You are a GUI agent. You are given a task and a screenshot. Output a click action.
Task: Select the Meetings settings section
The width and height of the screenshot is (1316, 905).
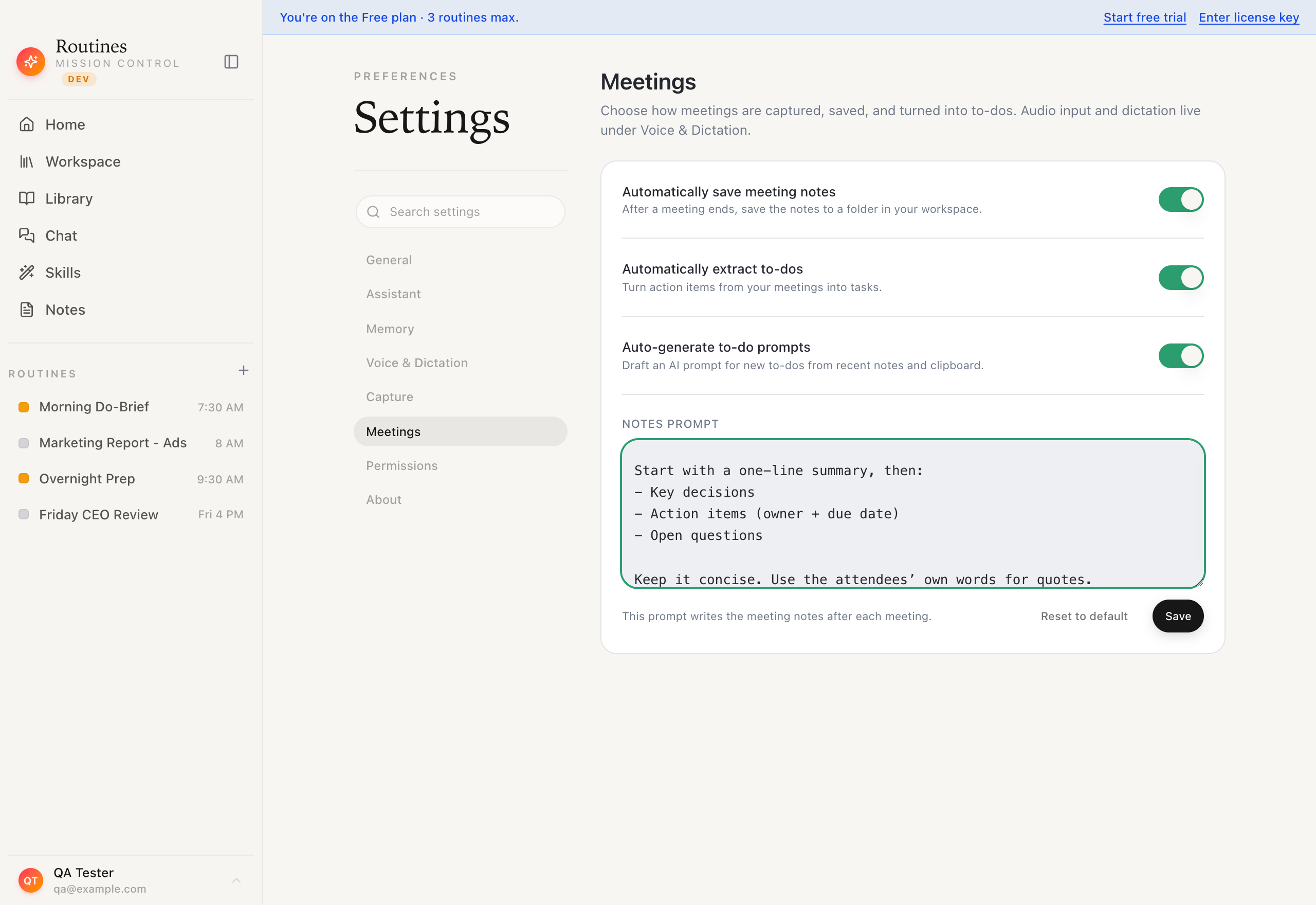tap(460, 431)
